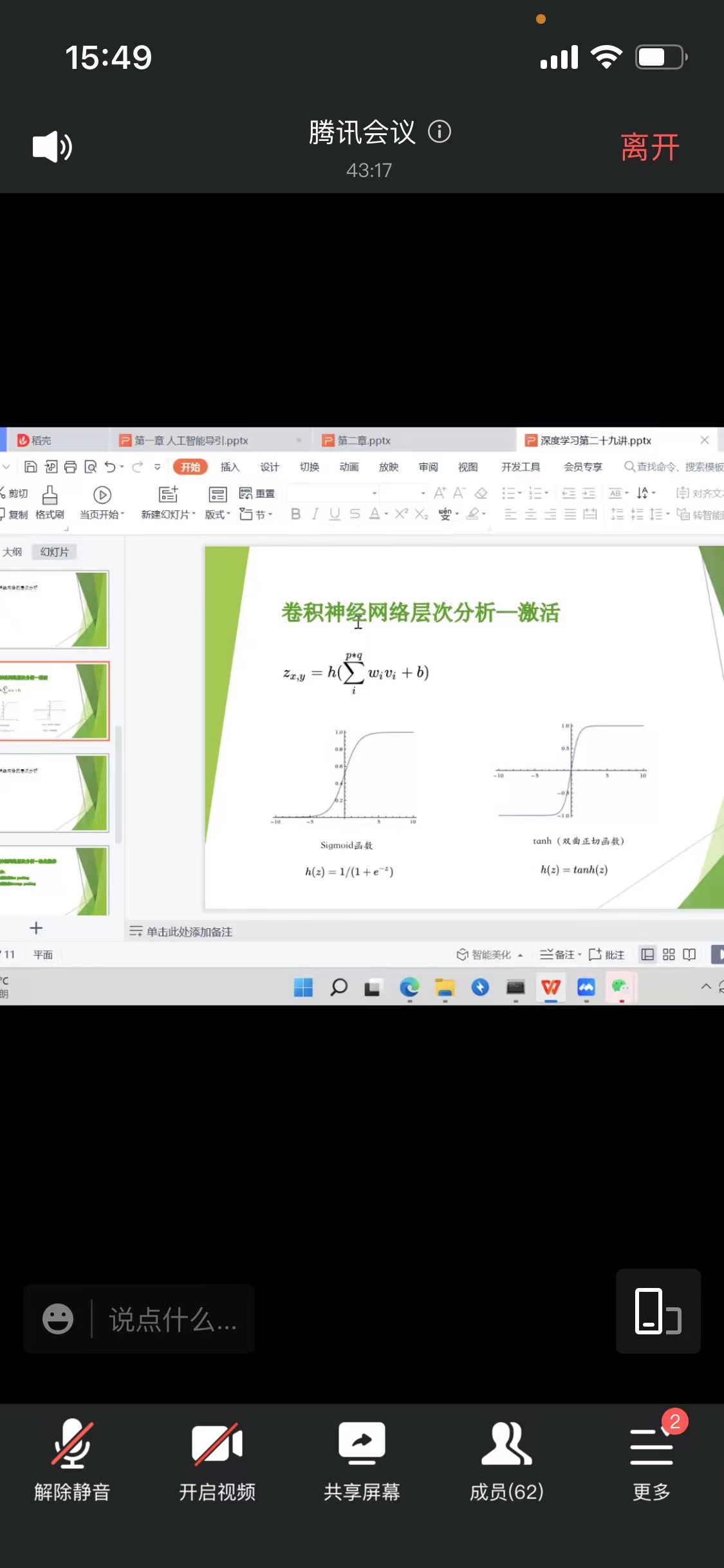Open meeting info icon next to 腾讯会议

[x=440, y=132]
